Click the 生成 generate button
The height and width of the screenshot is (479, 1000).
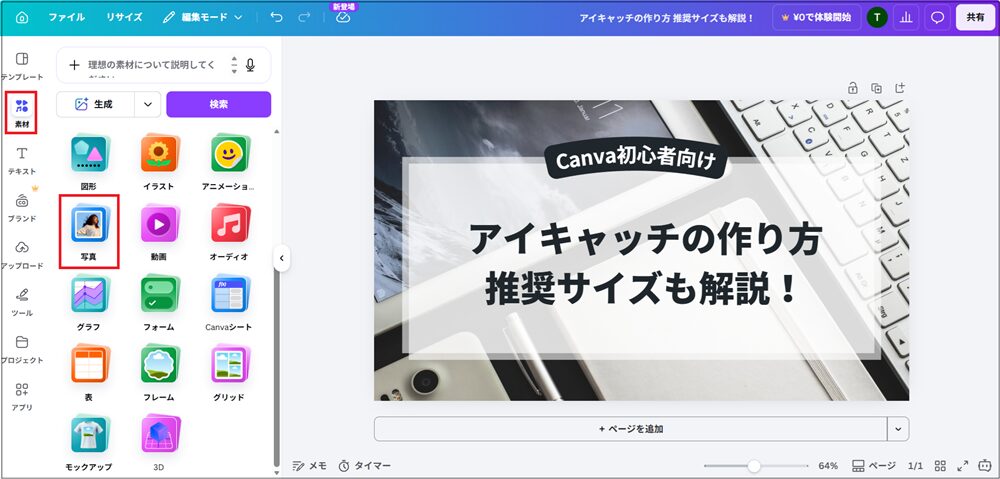(x=95, y=105)
